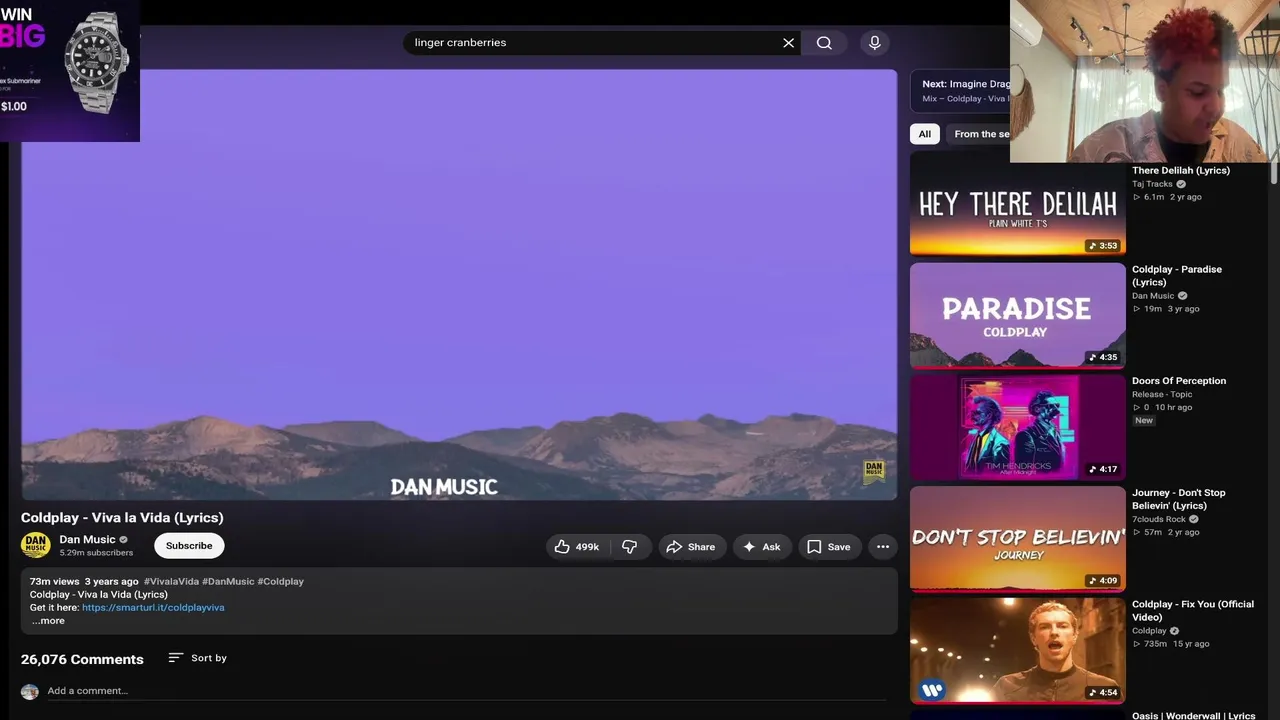Clear the search box text
This screenshot has width=1280, height=720.
(x=788, y=43)
